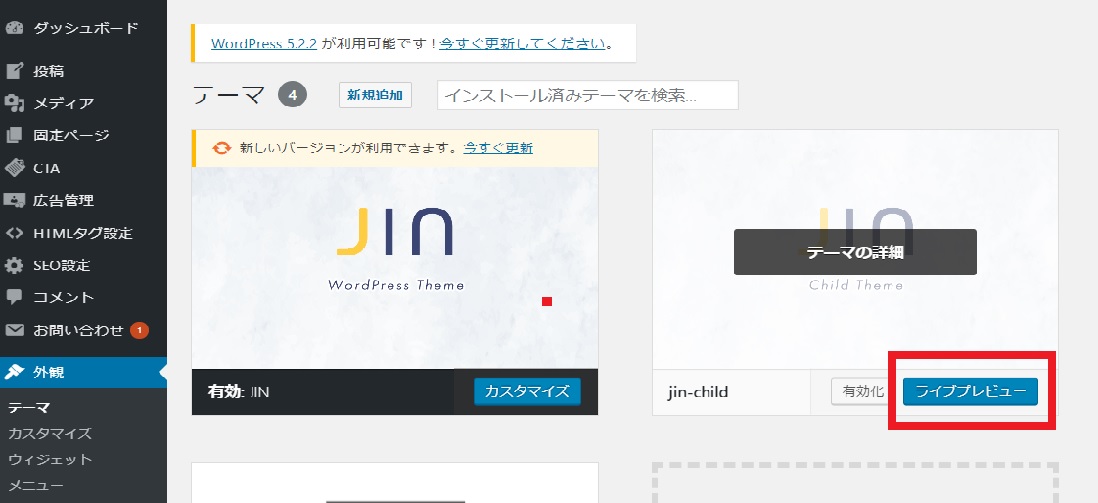Click the JIN WordPress Theme thumbnail
1098x503 pixels.
[395, 268]
